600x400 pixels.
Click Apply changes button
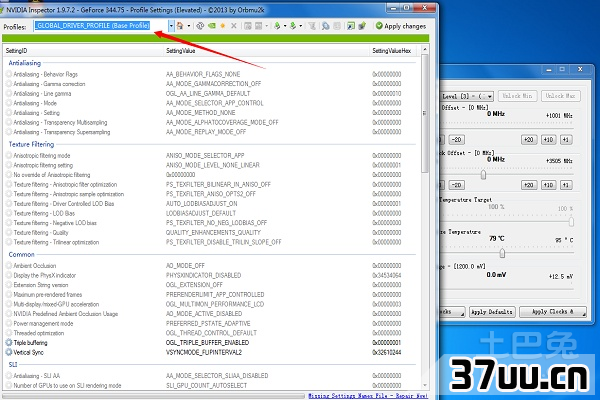tap(401, 26)
